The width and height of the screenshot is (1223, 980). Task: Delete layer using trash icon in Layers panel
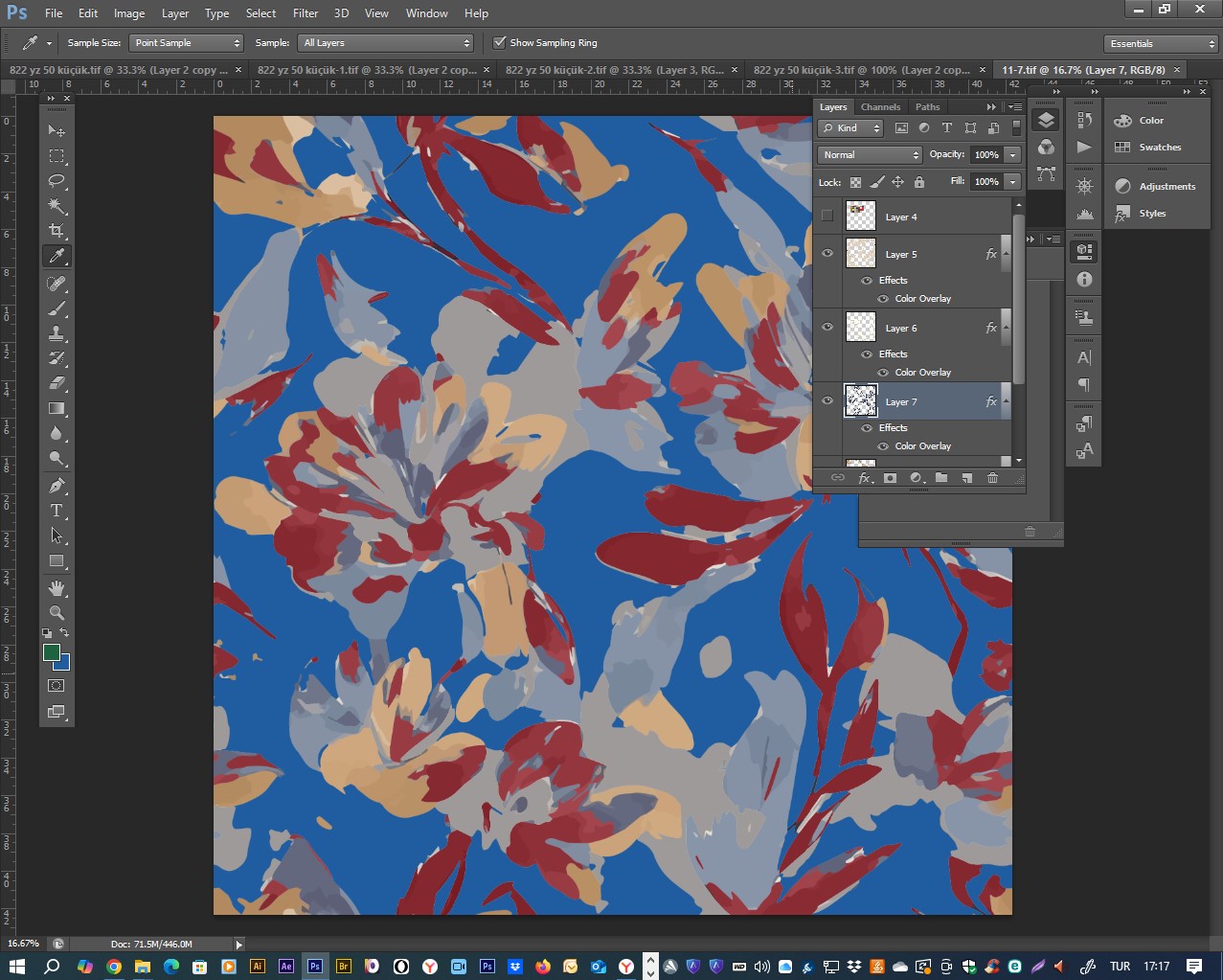pyautogui.click(x=992, y=478)
